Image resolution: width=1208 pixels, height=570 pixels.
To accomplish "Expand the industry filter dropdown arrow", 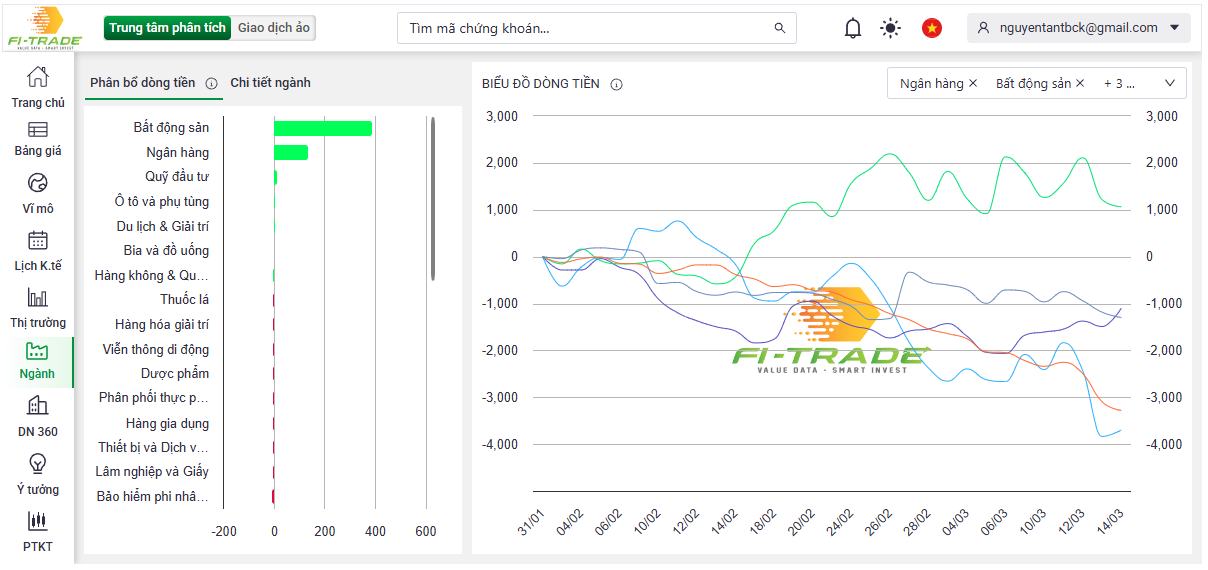I will point(1170,84).
